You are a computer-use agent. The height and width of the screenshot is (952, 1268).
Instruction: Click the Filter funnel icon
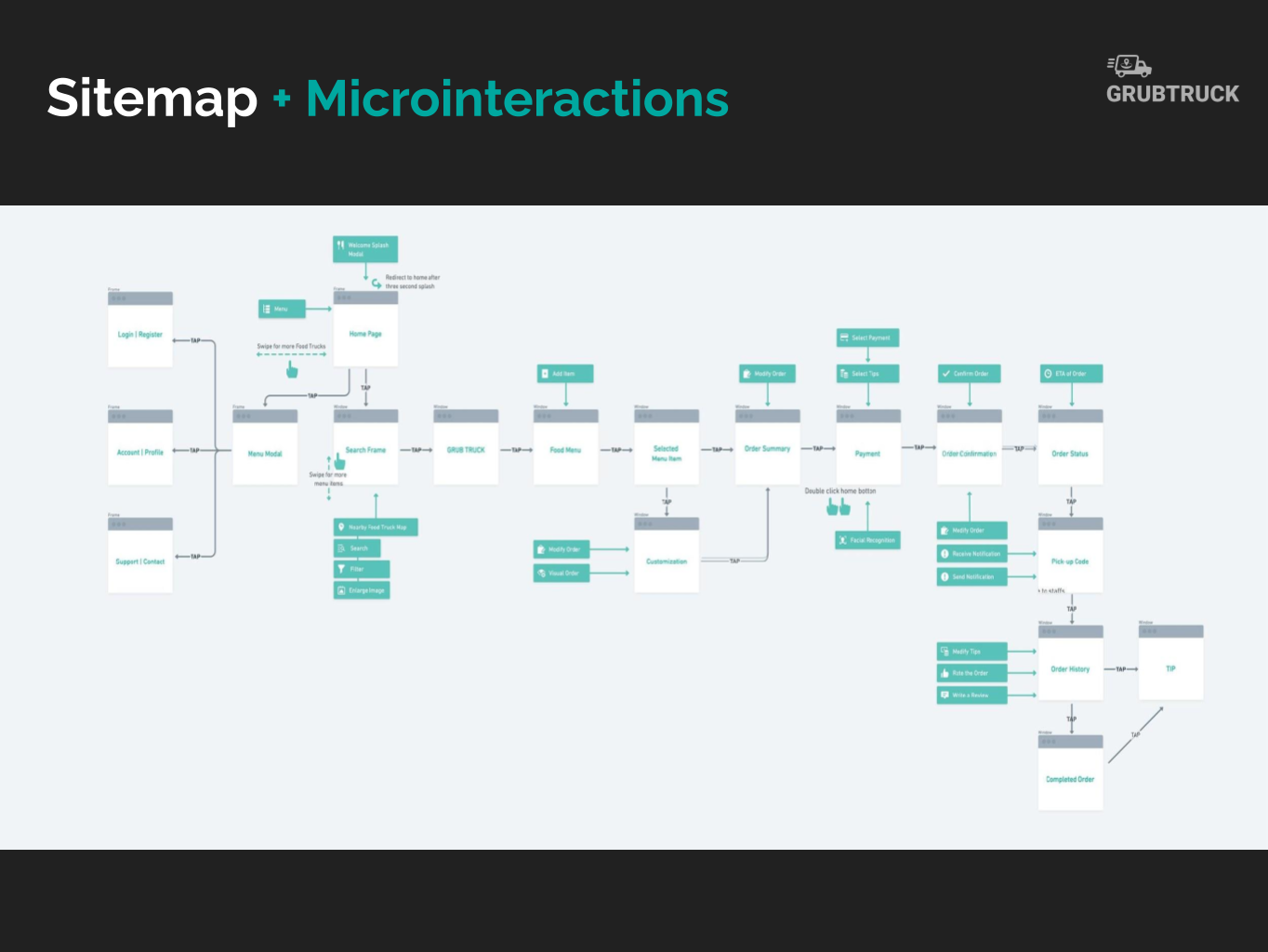click(x=341, y=569)
